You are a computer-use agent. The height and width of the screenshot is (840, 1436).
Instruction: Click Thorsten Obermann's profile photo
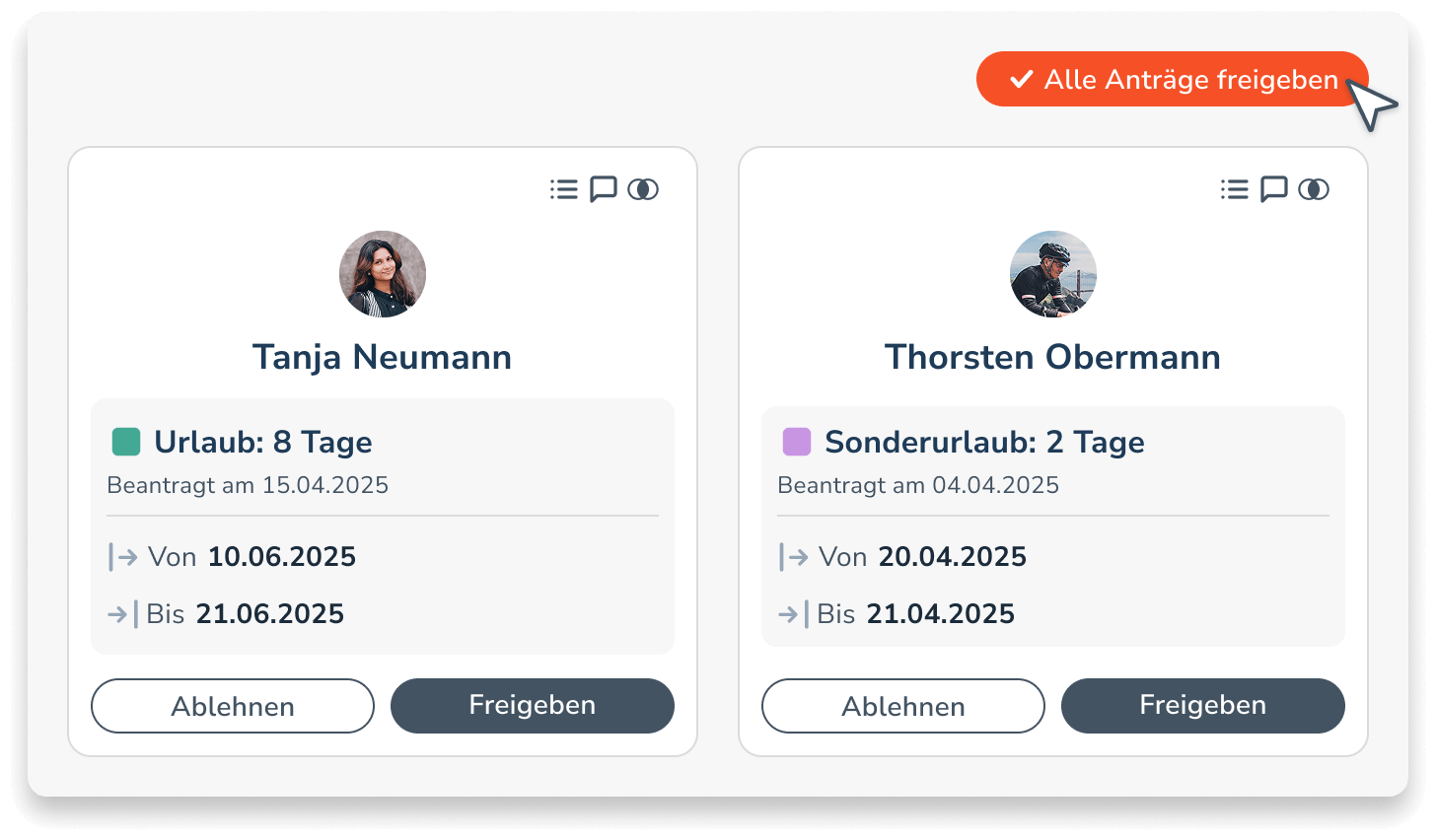[1053, 274]
